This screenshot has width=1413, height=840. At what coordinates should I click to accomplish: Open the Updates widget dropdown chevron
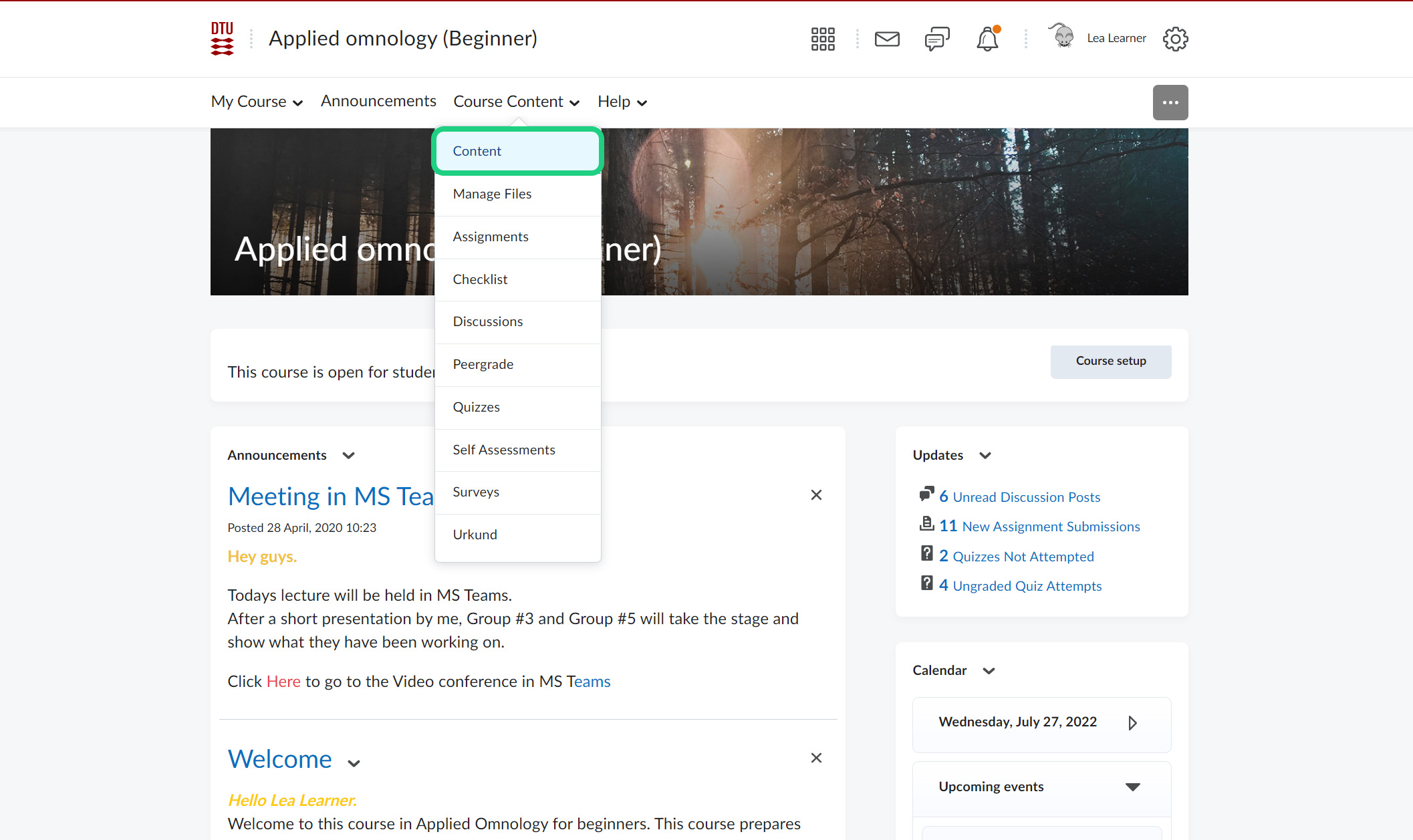tap(985, 455)
